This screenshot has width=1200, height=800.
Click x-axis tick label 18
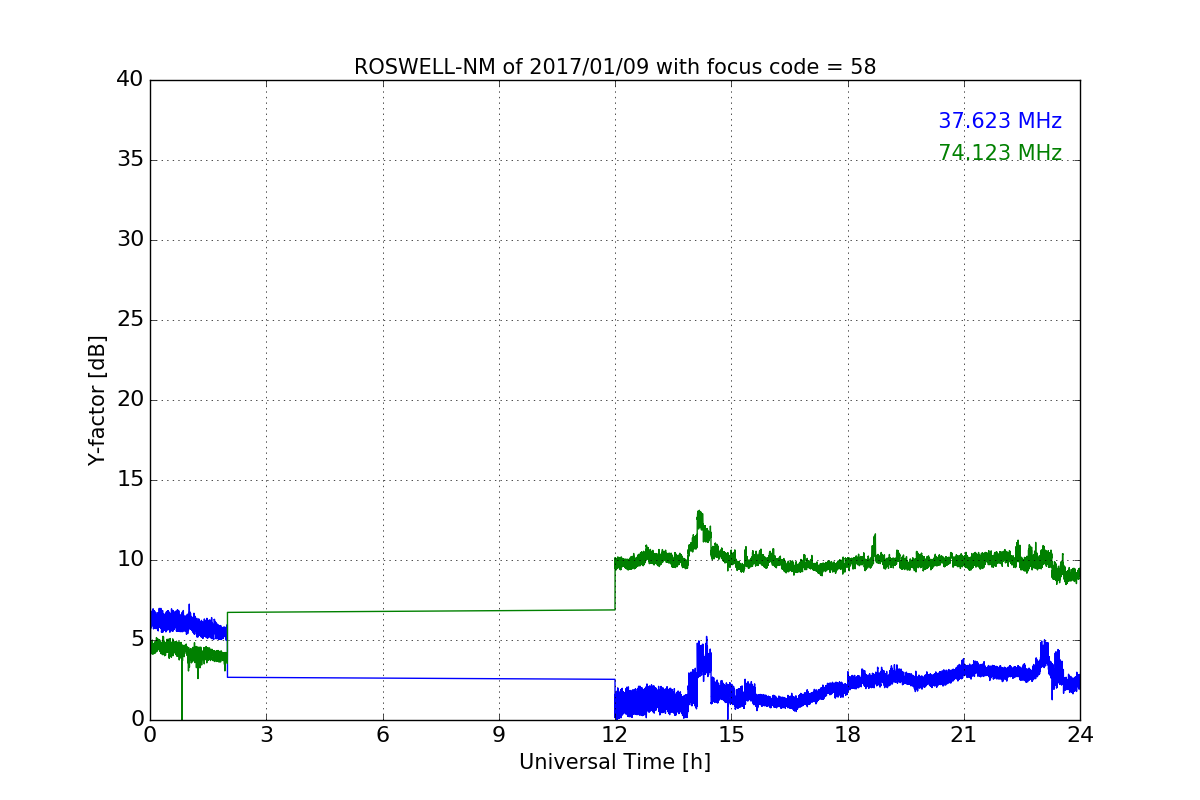[x=848, y=735]
